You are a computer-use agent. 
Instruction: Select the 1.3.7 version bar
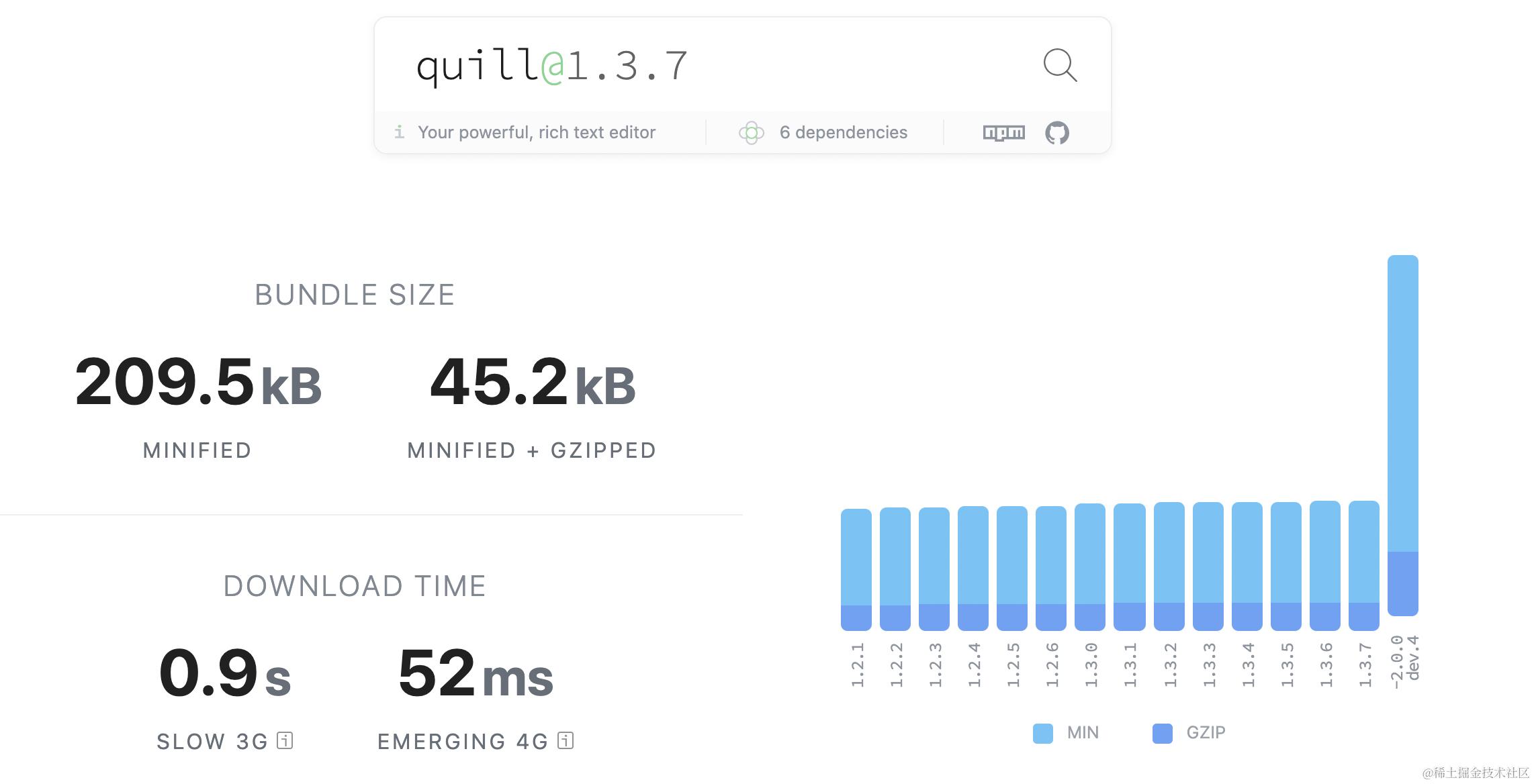point(1363,565)
